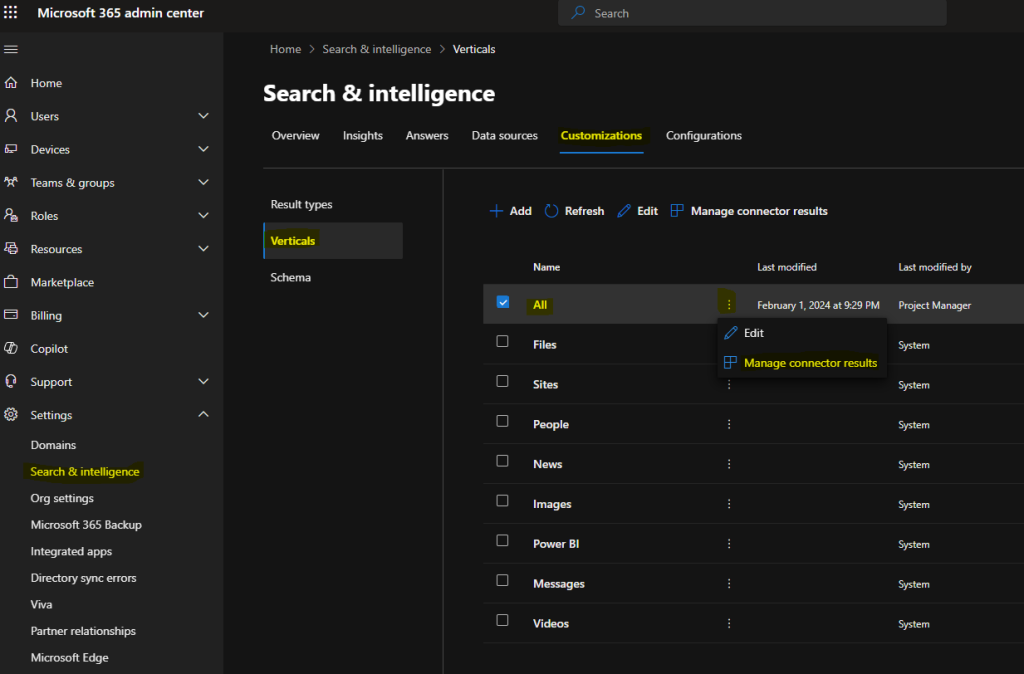Check the Messages vertical checkbox

pyautogui.click(x=502, y=580)
